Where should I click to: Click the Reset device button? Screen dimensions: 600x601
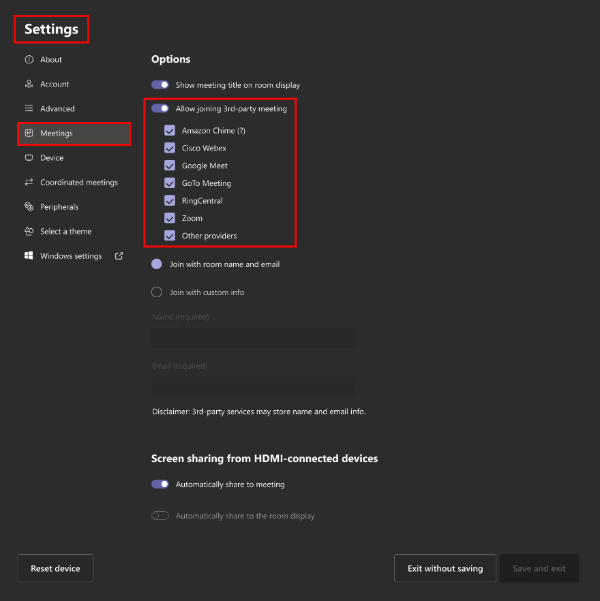click(55, 568)
